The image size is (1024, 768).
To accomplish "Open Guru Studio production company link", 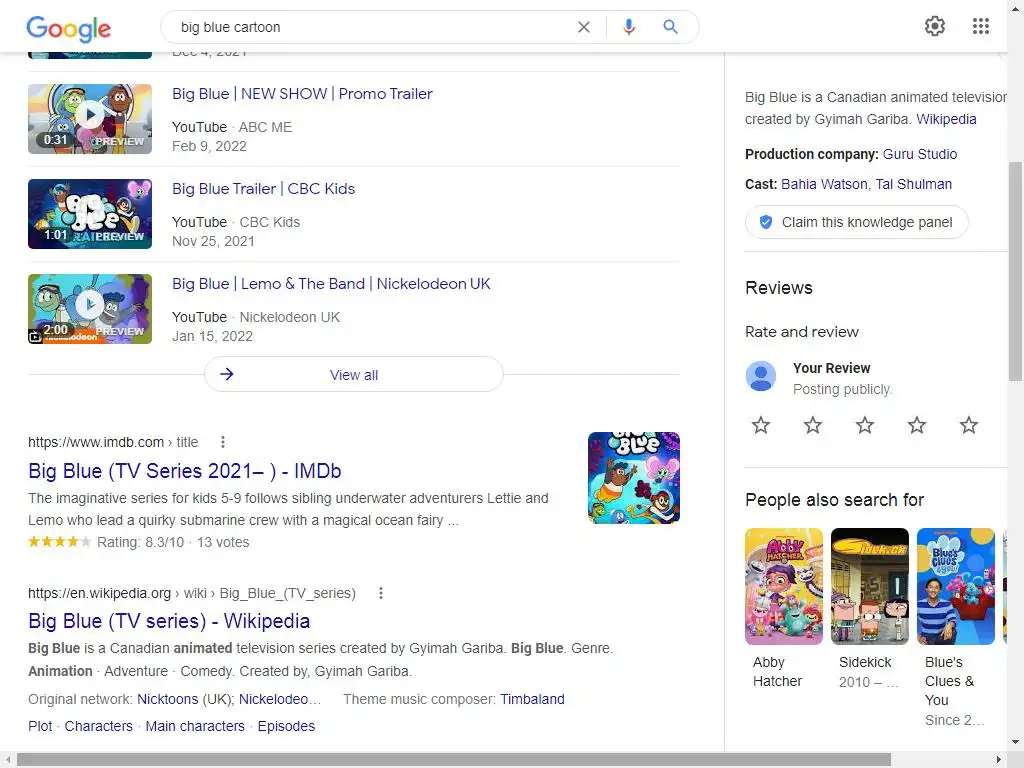I will [x=920, y=154].
